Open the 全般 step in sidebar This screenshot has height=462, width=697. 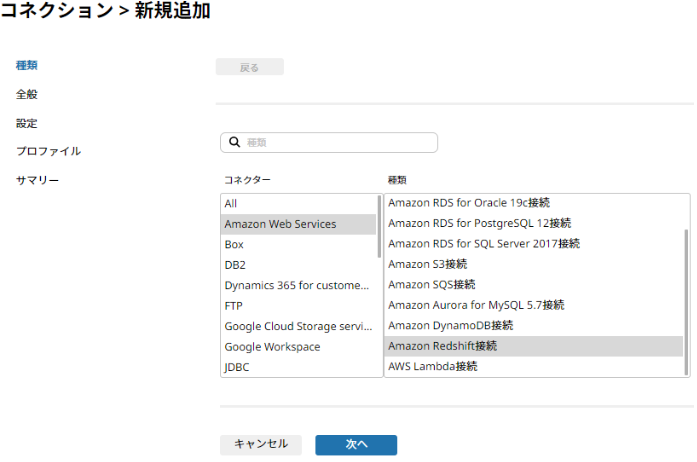pos(27,94)
